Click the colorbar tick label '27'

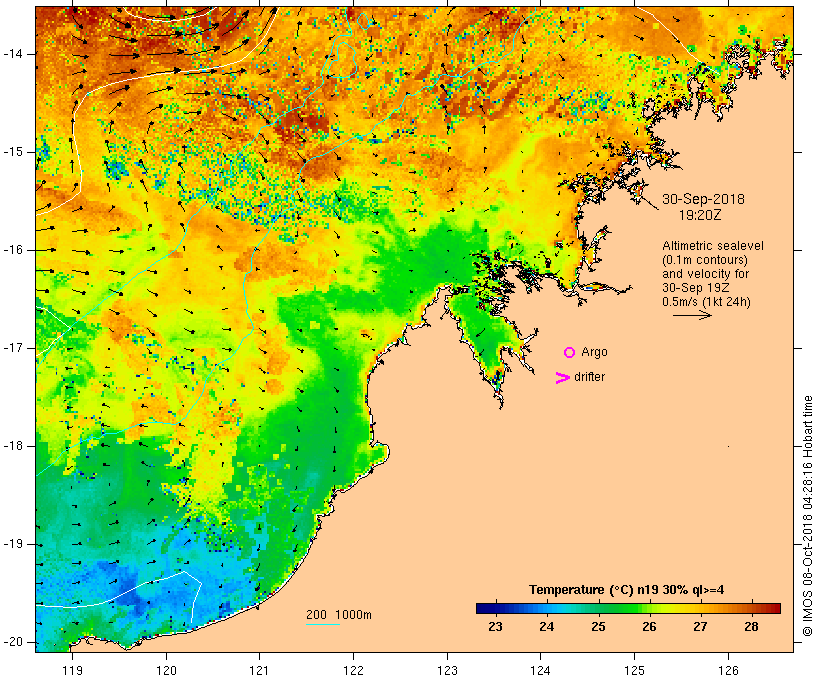700,627
